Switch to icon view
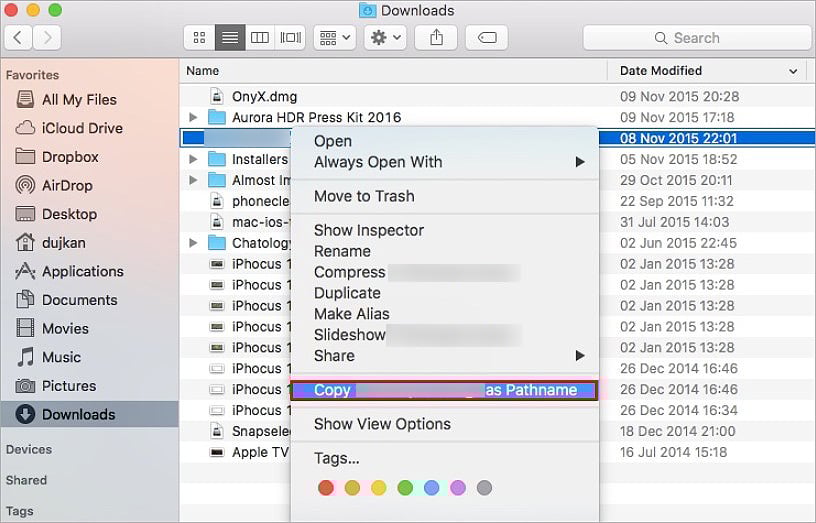 [199, 37]
